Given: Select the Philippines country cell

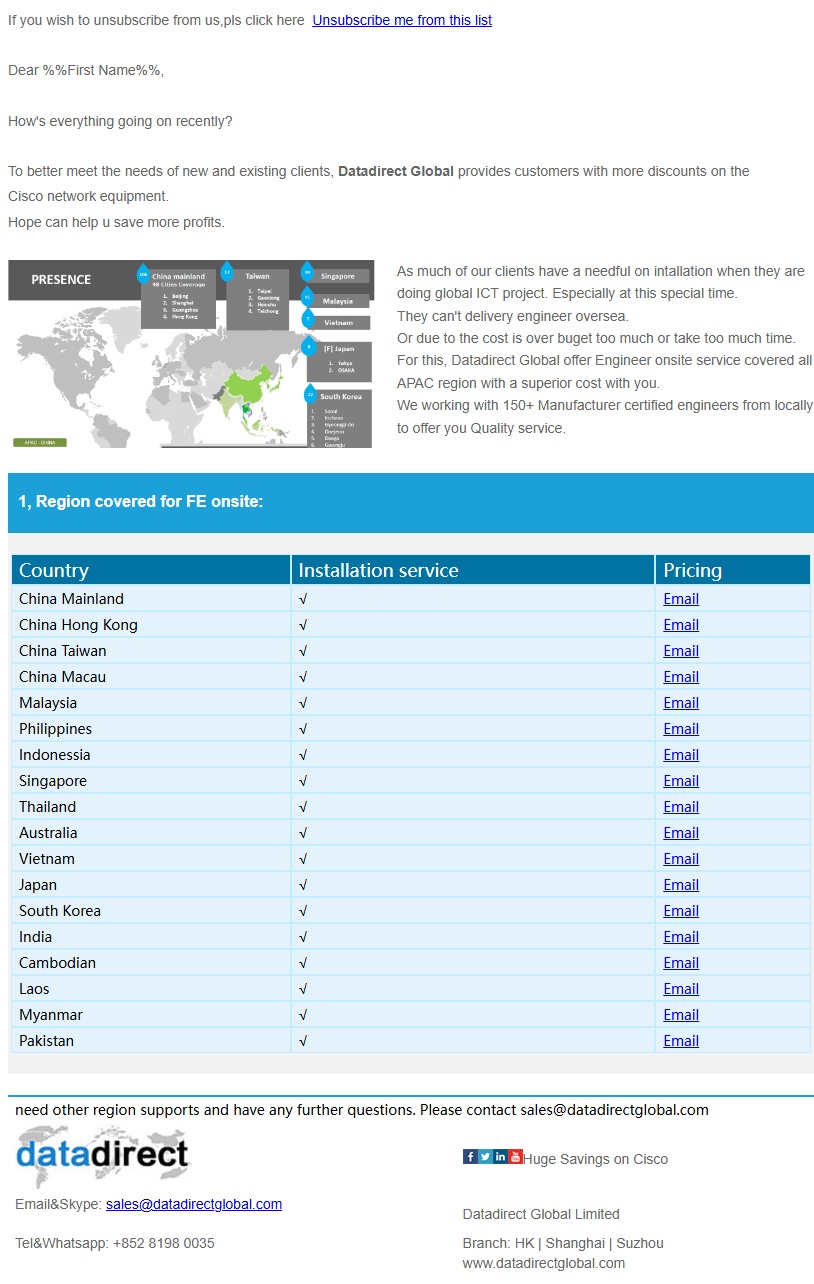Looking at the screenshot, I should tap(151, 729).
